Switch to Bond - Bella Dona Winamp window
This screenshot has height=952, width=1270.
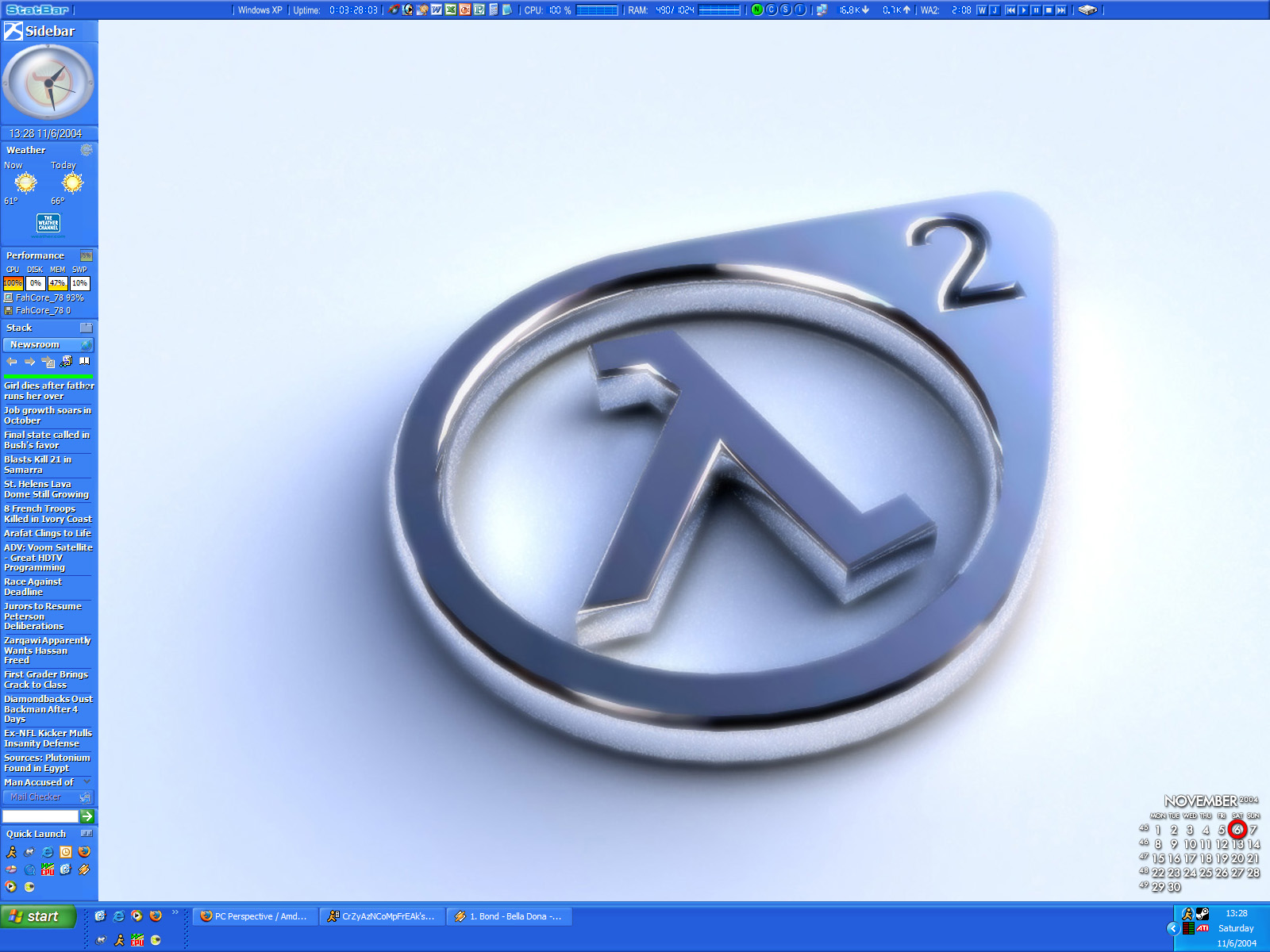point(510,916)
